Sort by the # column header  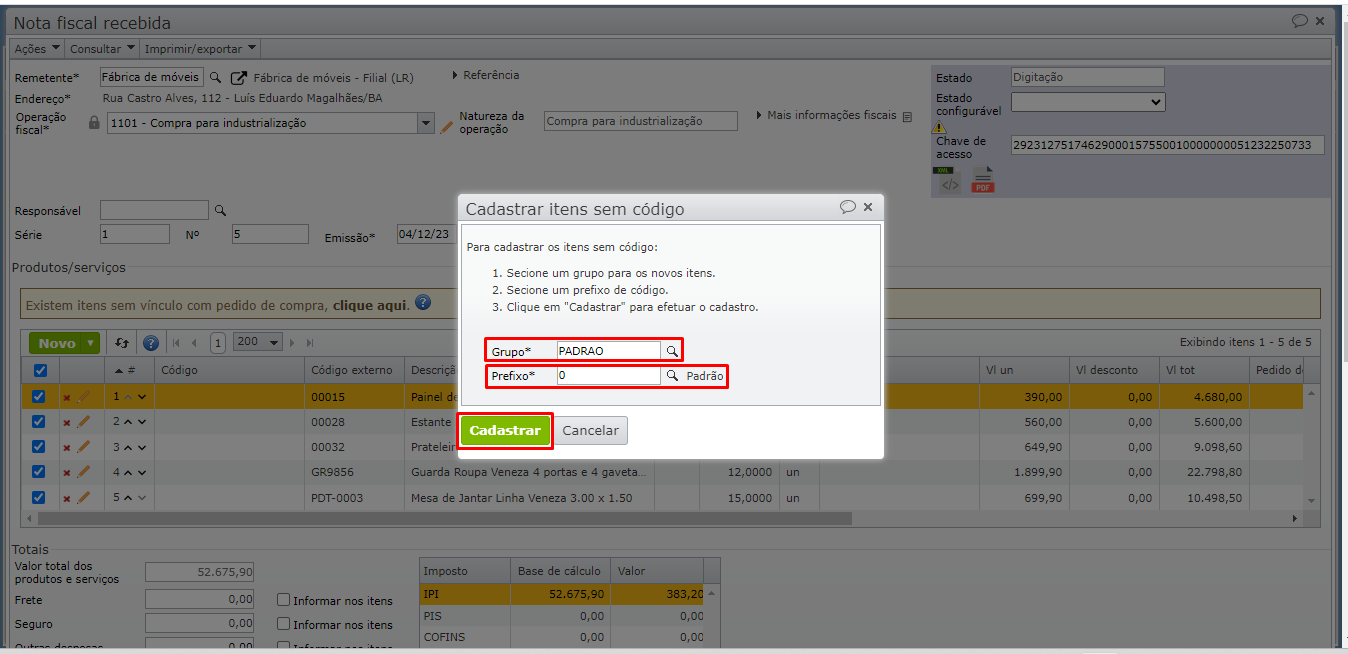129,370
